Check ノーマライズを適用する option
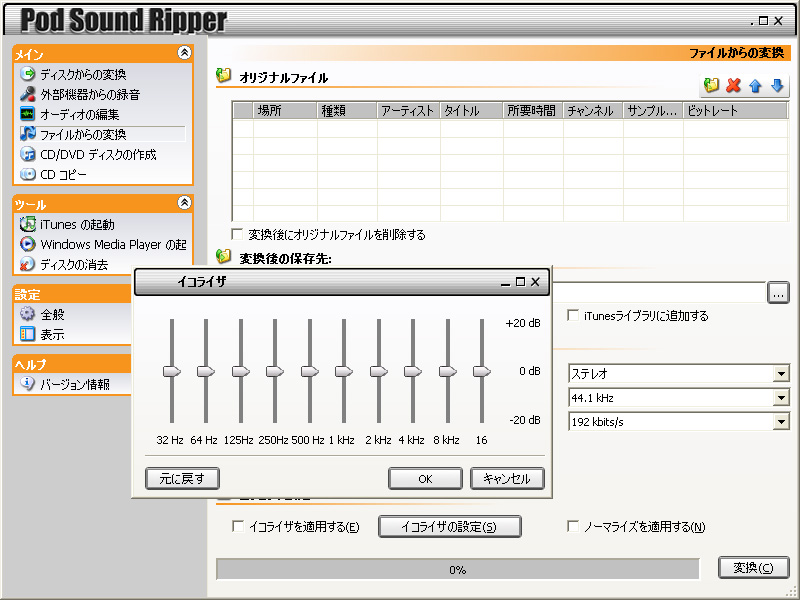The width and height of the screenshot is (800, 600). 573,527
